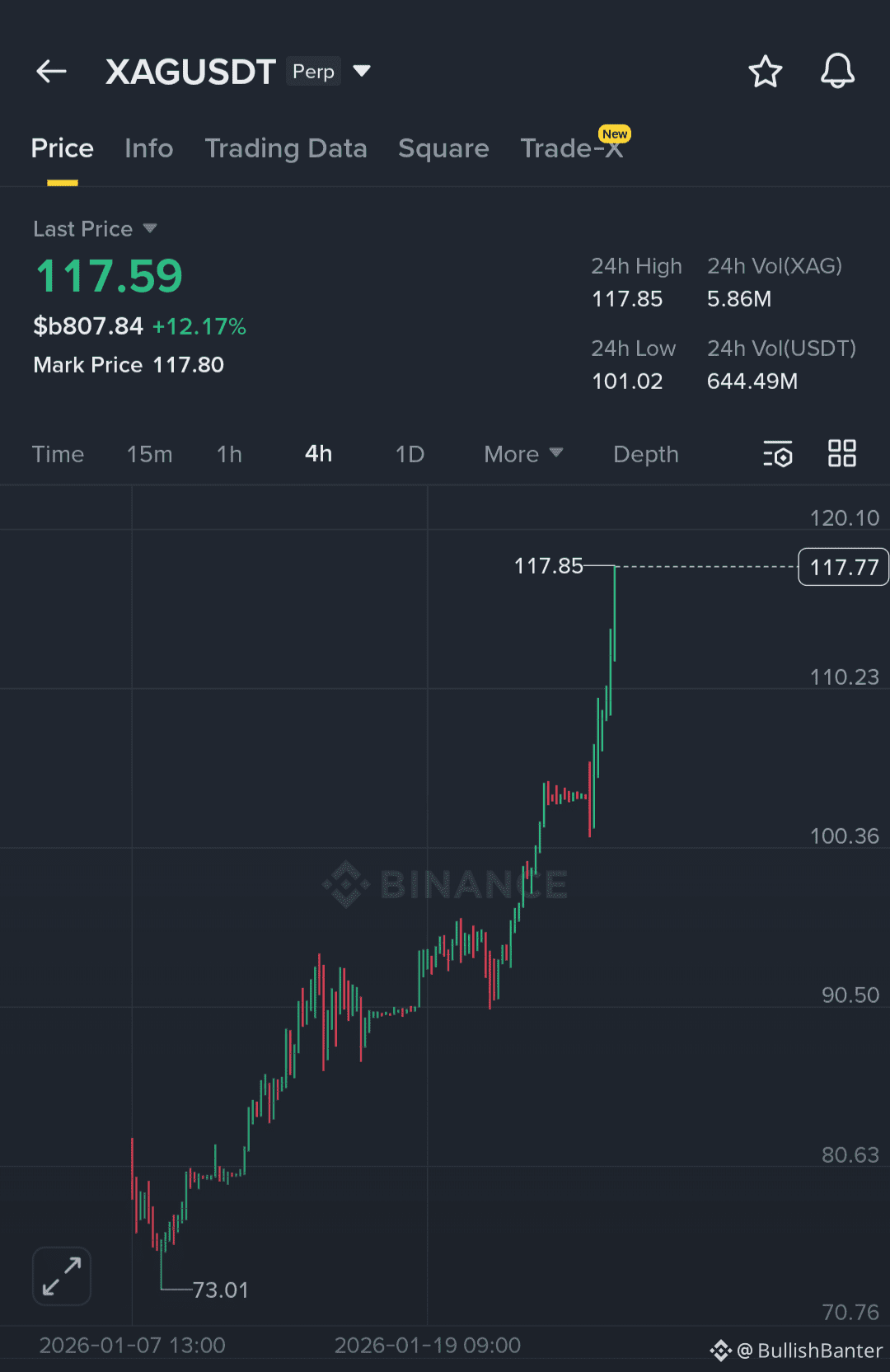Viewport: 890px width, 1372px height.
Task: Open the chart indicator settings icon
Action: [777, 454]
